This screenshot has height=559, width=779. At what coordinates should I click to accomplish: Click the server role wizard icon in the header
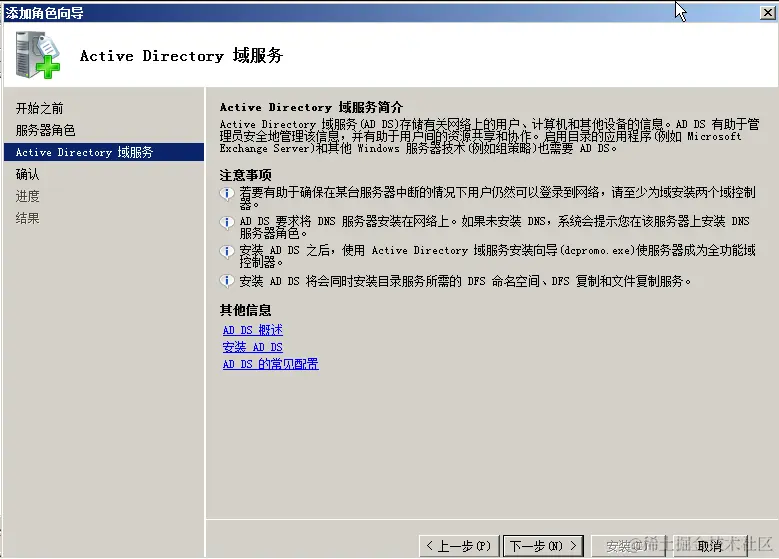point(38,55)
